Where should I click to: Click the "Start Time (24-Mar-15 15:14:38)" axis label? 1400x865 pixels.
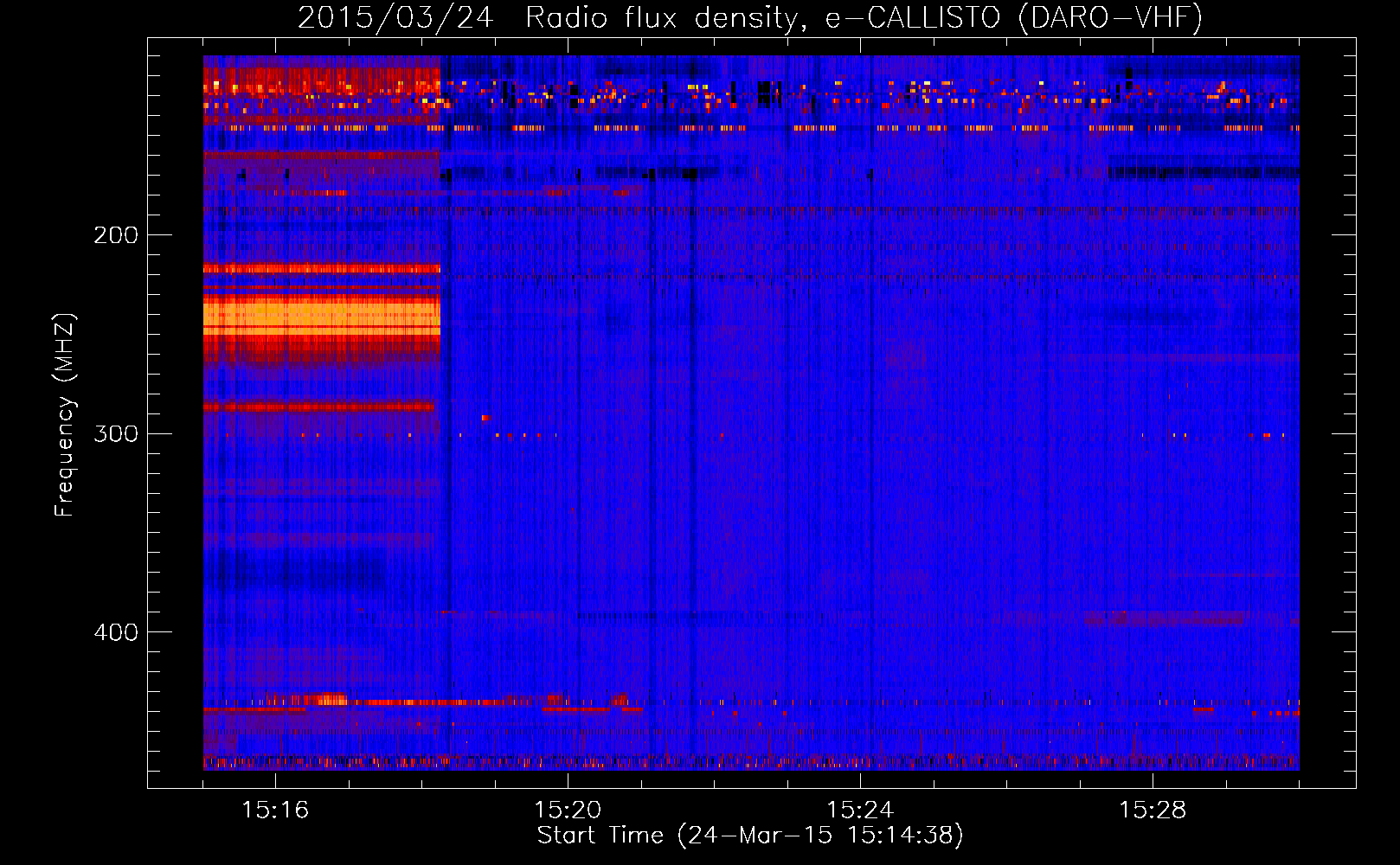pos(750,836)
